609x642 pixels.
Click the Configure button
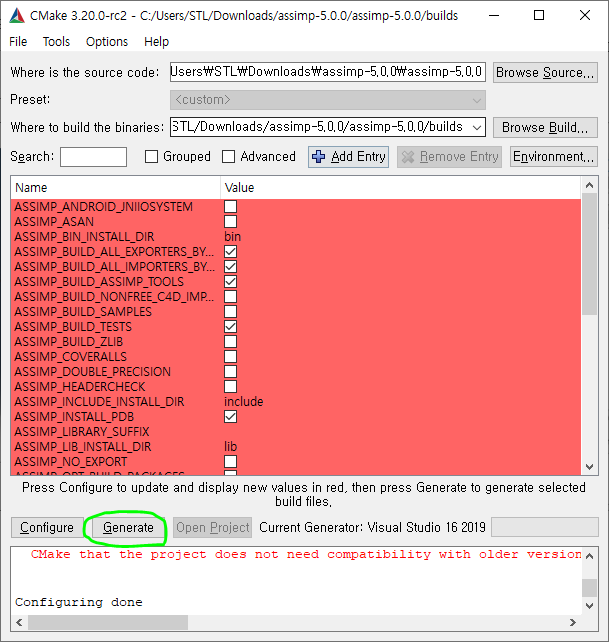pyautogui.click(x=47, y=527)
